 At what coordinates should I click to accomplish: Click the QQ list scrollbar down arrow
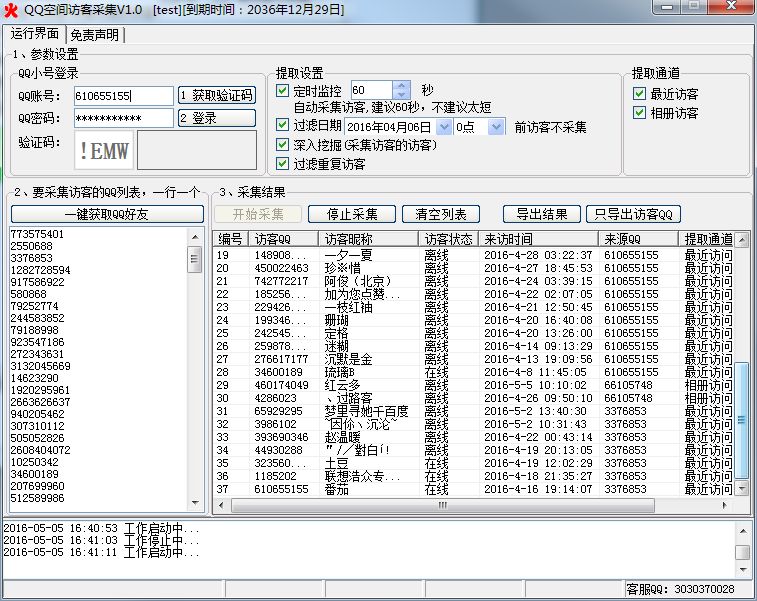click(195, 503)
